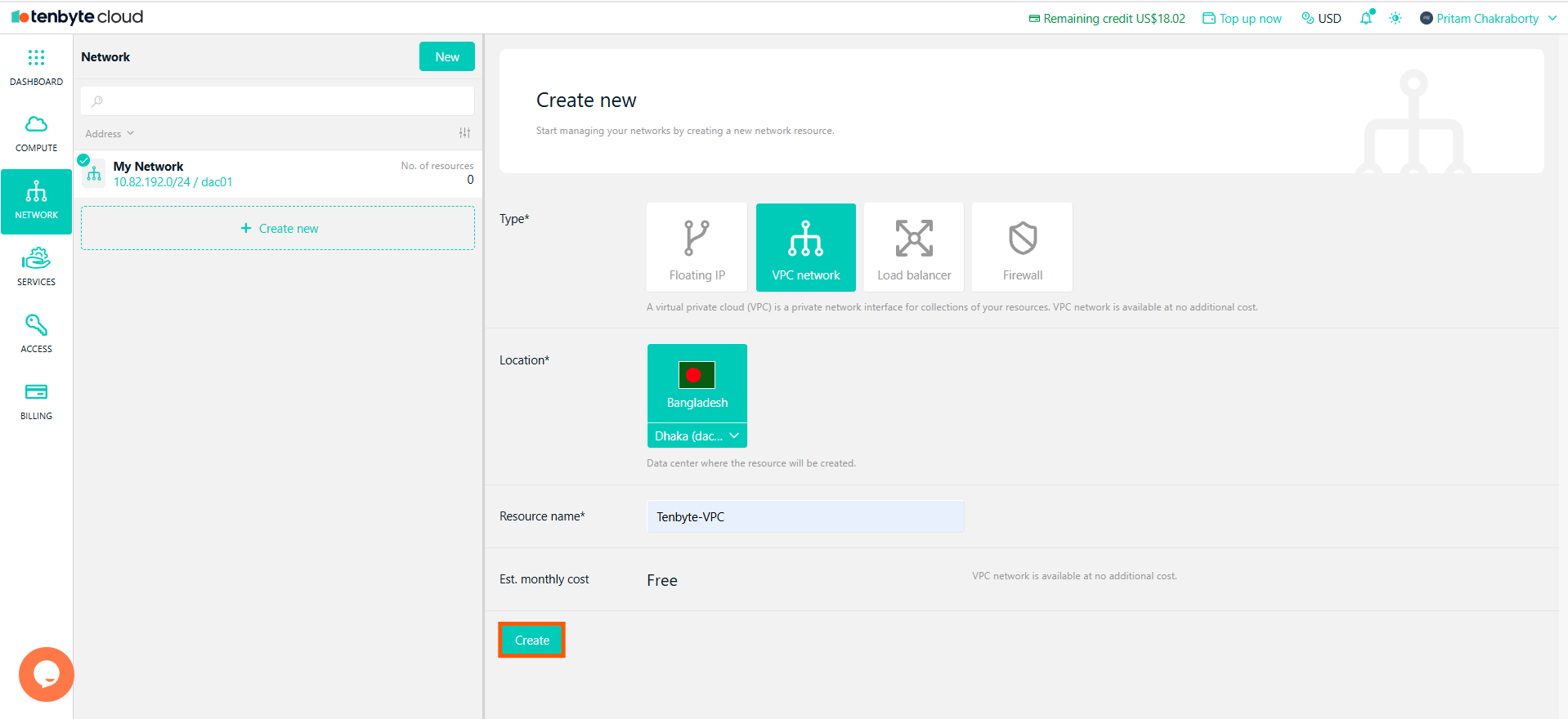This screenshot has height=719, width=1568.
Task: Click the user avatar icon
Action: coord(1427,18)
